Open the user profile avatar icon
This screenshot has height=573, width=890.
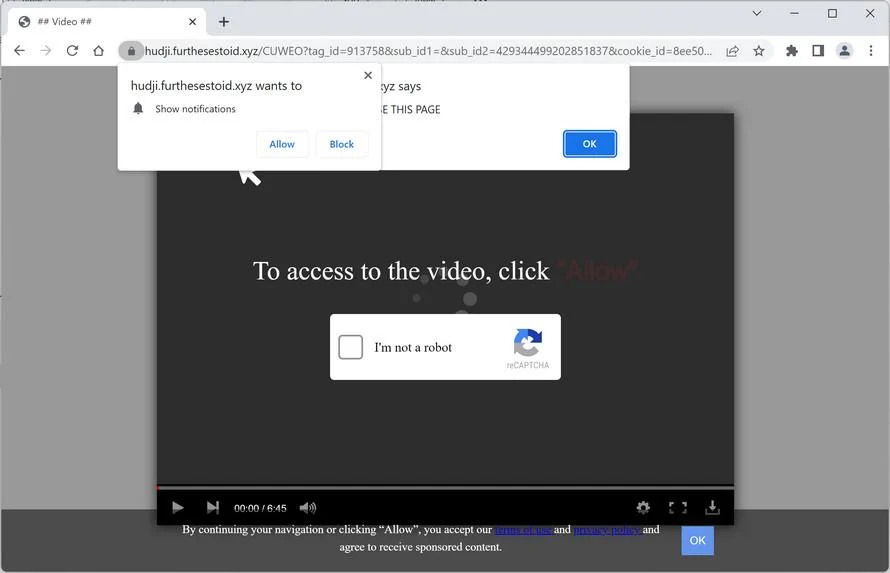point(845,51)
